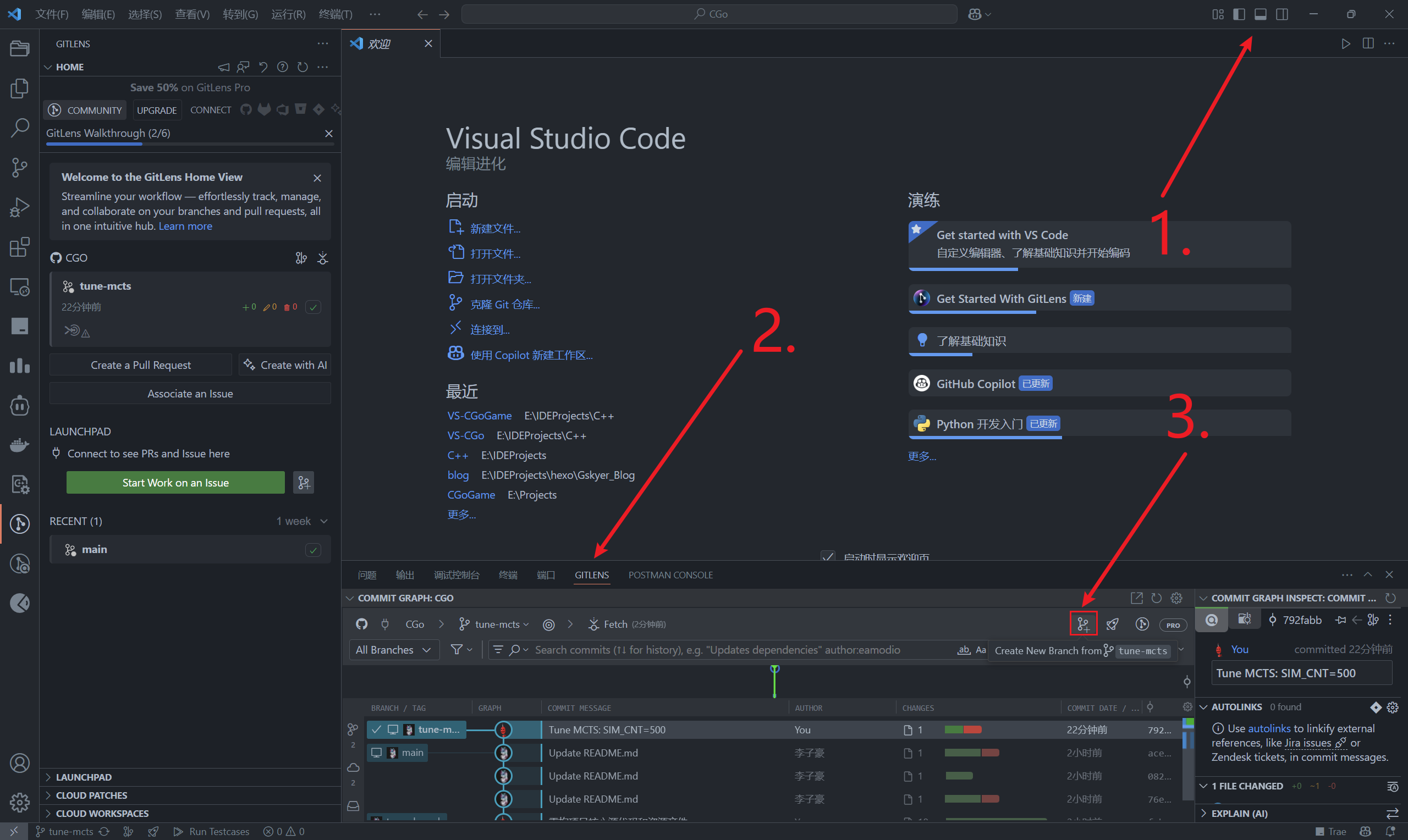Switch to the 终端 panel tab

coord(508,574)
